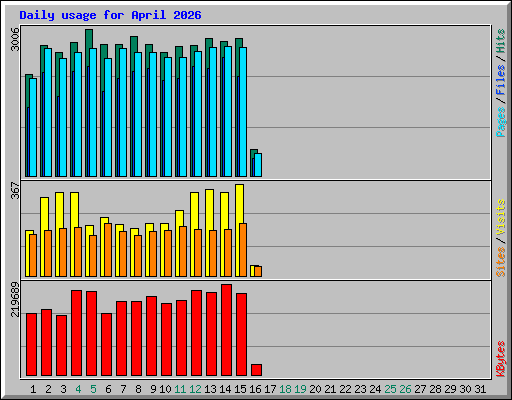Click day 10 on the x-axis
Screen dimensions: 512x400
(165, 389)
